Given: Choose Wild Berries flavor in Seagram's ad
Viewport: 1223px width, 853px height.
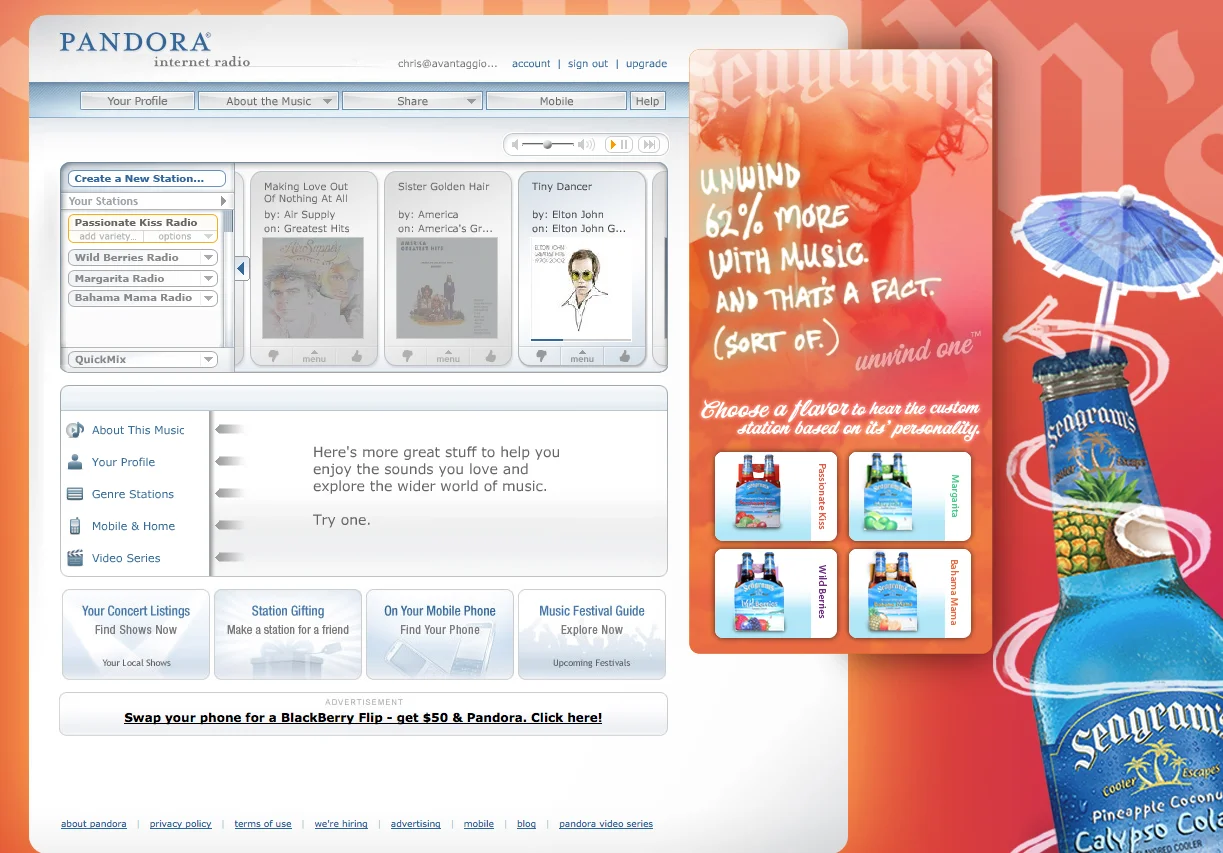Looking at the screenshot, I should [776, 593].
